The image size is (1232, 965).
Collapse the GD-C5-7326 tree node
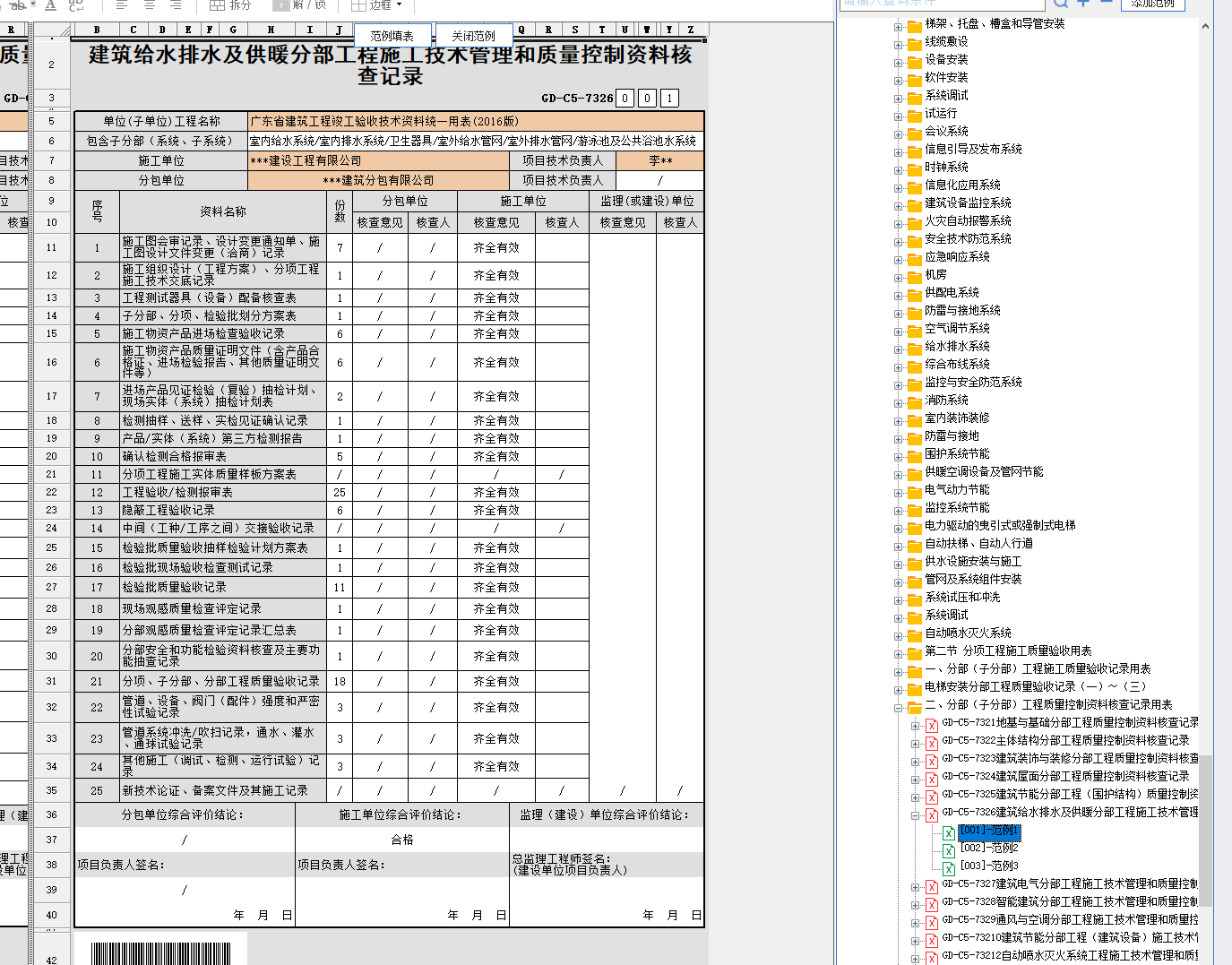[916, 814]
